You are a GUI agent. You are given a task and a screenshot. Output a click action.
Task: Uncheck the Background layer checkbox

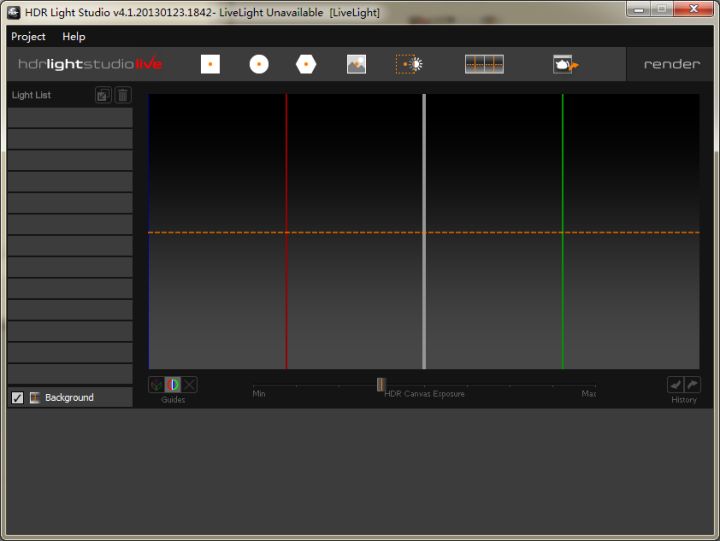[17, 398]
